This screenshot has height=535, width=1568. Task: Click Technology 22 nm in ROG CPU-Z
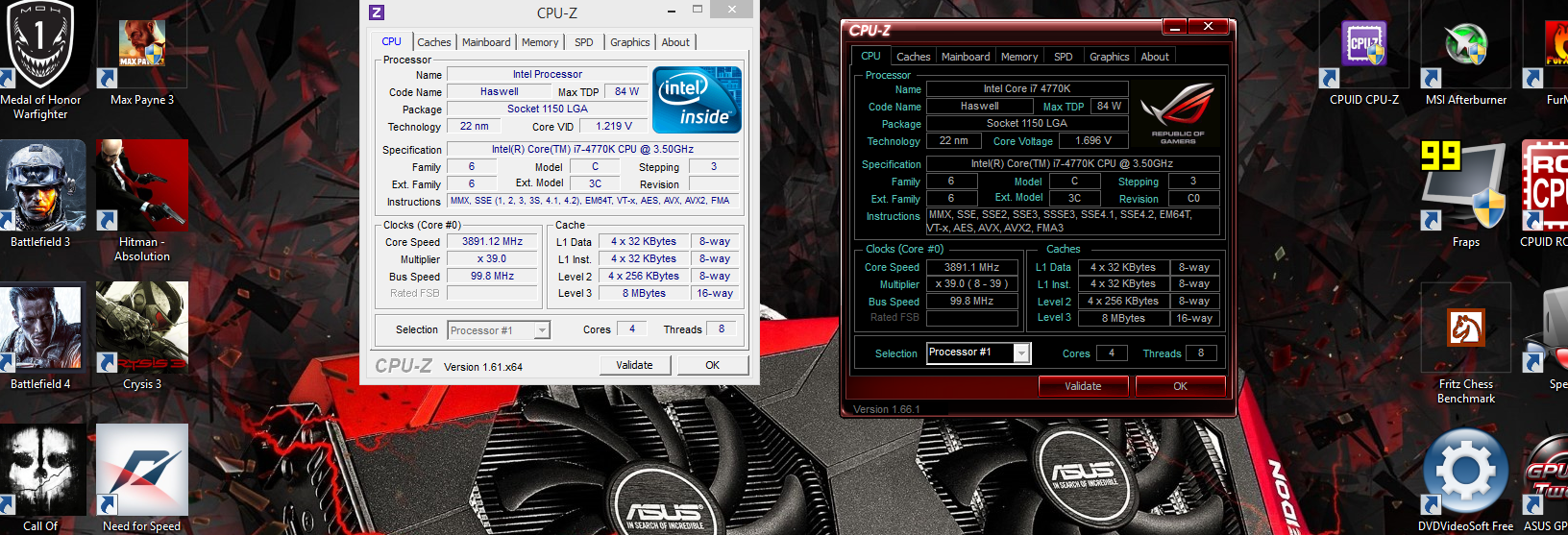pyautogui.click(x=954, y=140)
